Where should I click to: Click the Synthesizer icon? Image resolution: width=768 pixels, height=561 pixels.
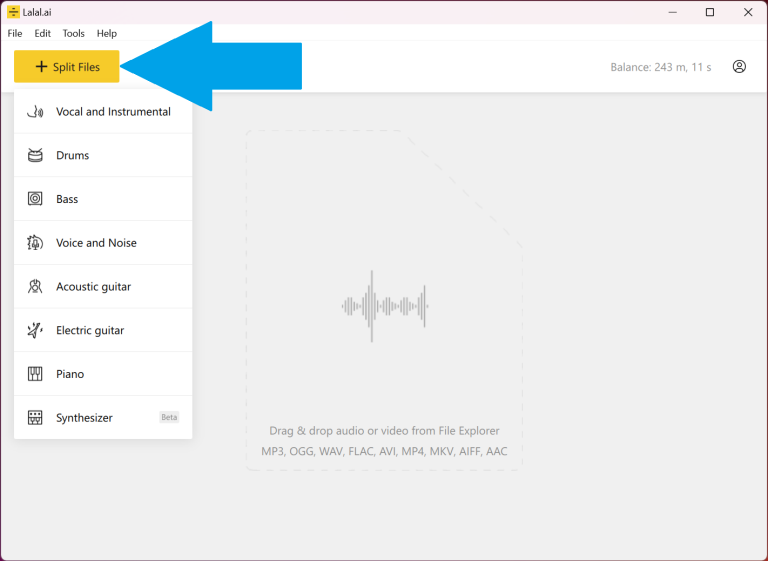click(x=35, y=418)
